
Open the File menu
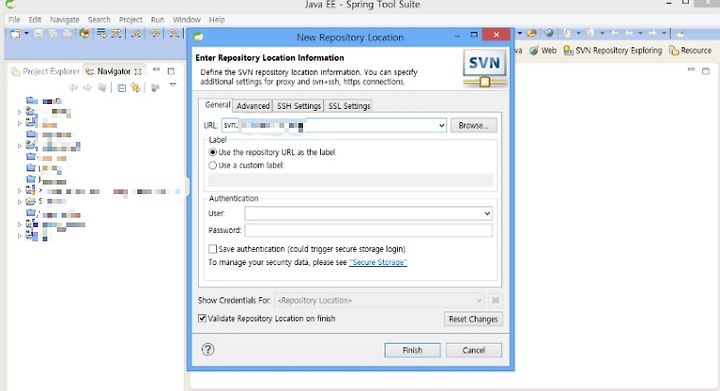tap(14, 20)
